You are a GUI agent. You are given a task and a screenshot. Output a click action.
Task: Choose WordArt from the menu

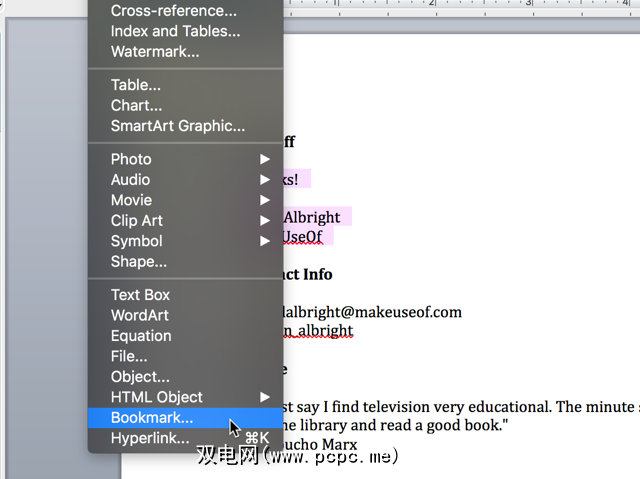tap(186, 315)
